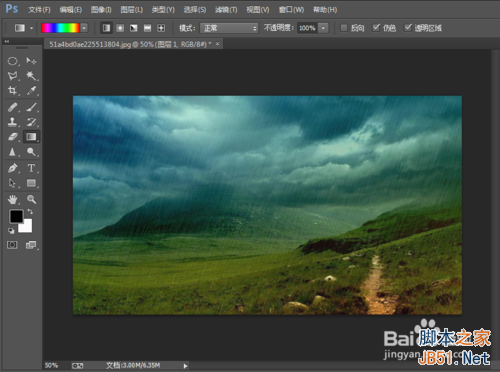Select the Clone Stamp tool

(x=12, y=122)
